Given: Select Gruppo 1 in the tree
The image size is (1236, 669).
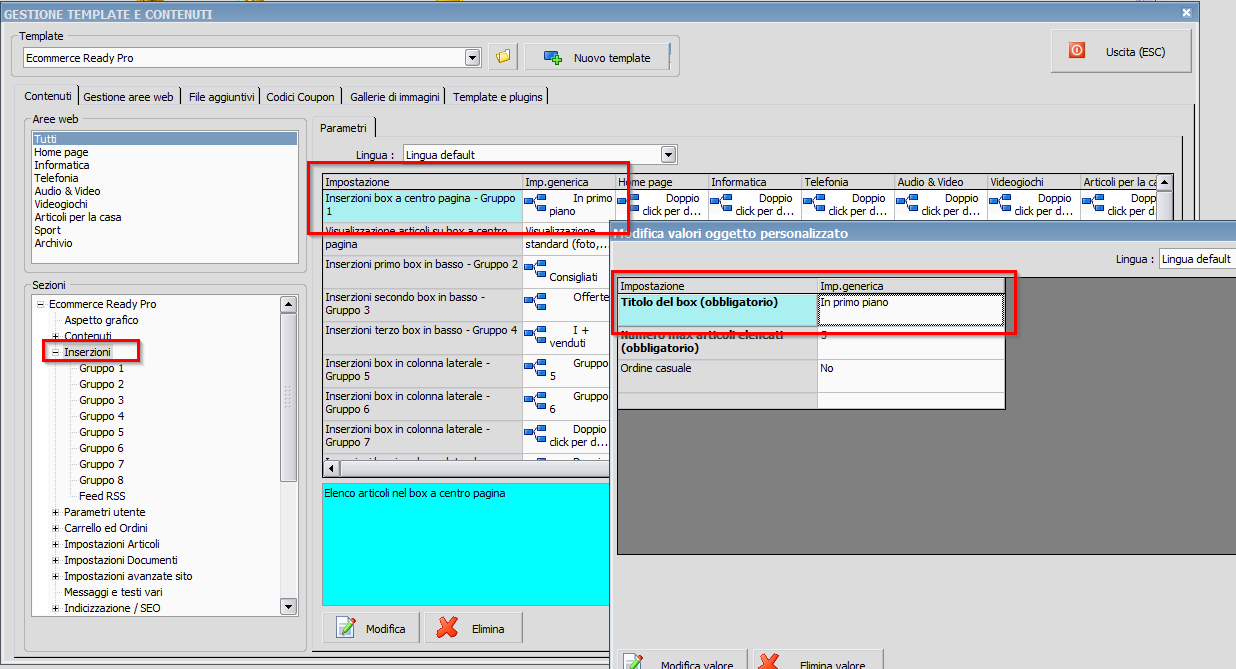Looking at the screenshot, I should coord(102,368).
